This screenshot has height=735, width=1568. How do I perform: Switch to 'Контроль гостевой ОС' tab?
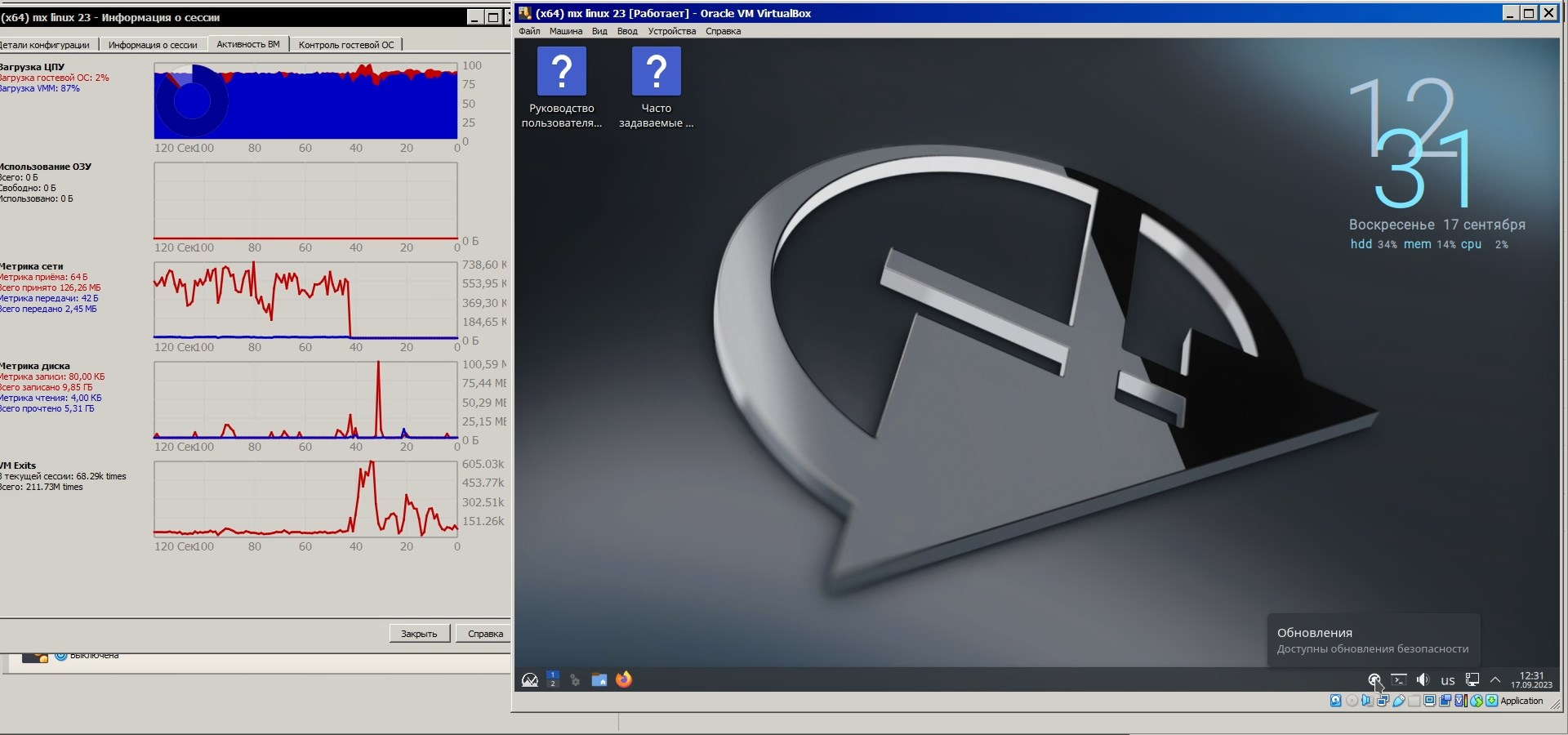point(345,45)
